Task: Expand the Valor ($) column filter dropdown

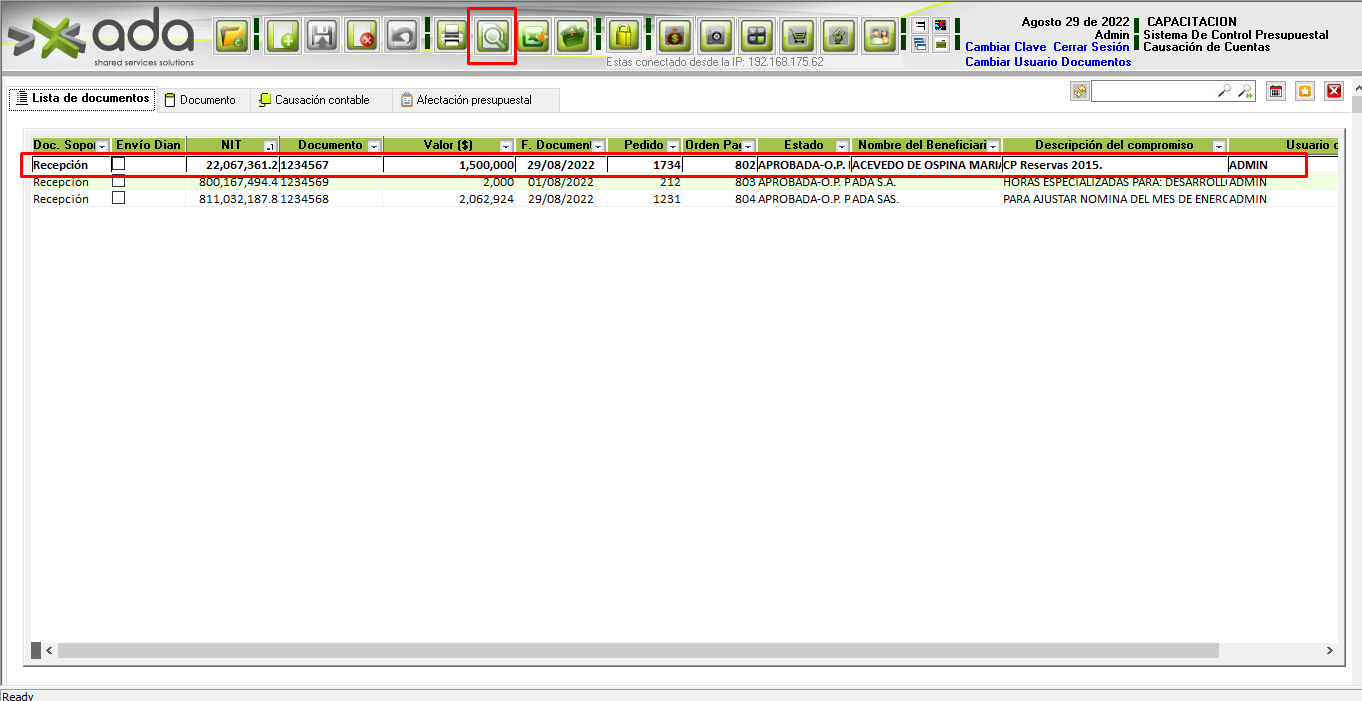Action: coord(506,146)
